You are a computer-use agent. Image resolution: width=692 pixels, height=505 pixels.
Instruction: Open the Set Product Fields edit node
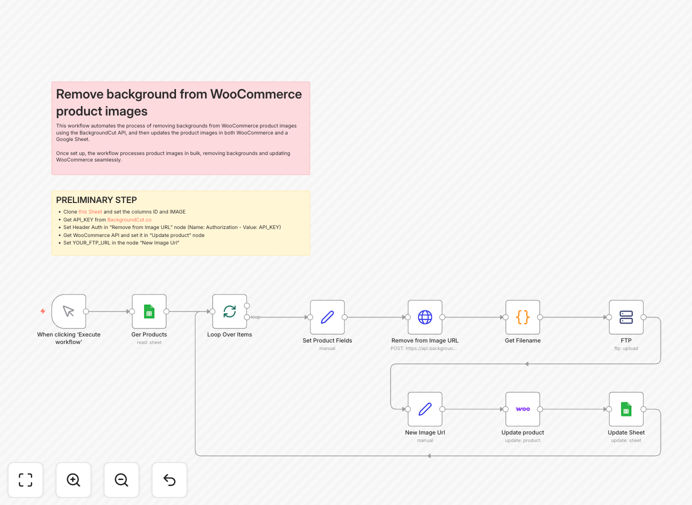[327, 317]
